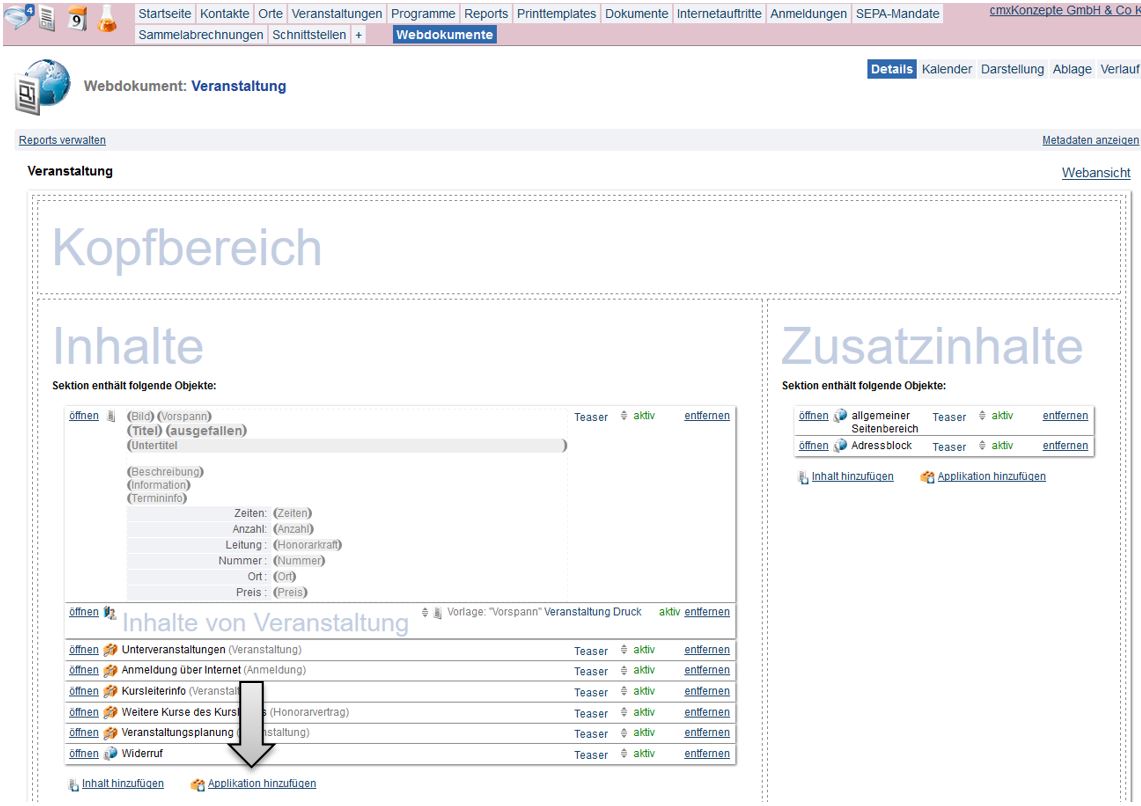Click Applikation hinzufügen under Inhalte
Screen dimensions: 1141x806
click(261, 784)
